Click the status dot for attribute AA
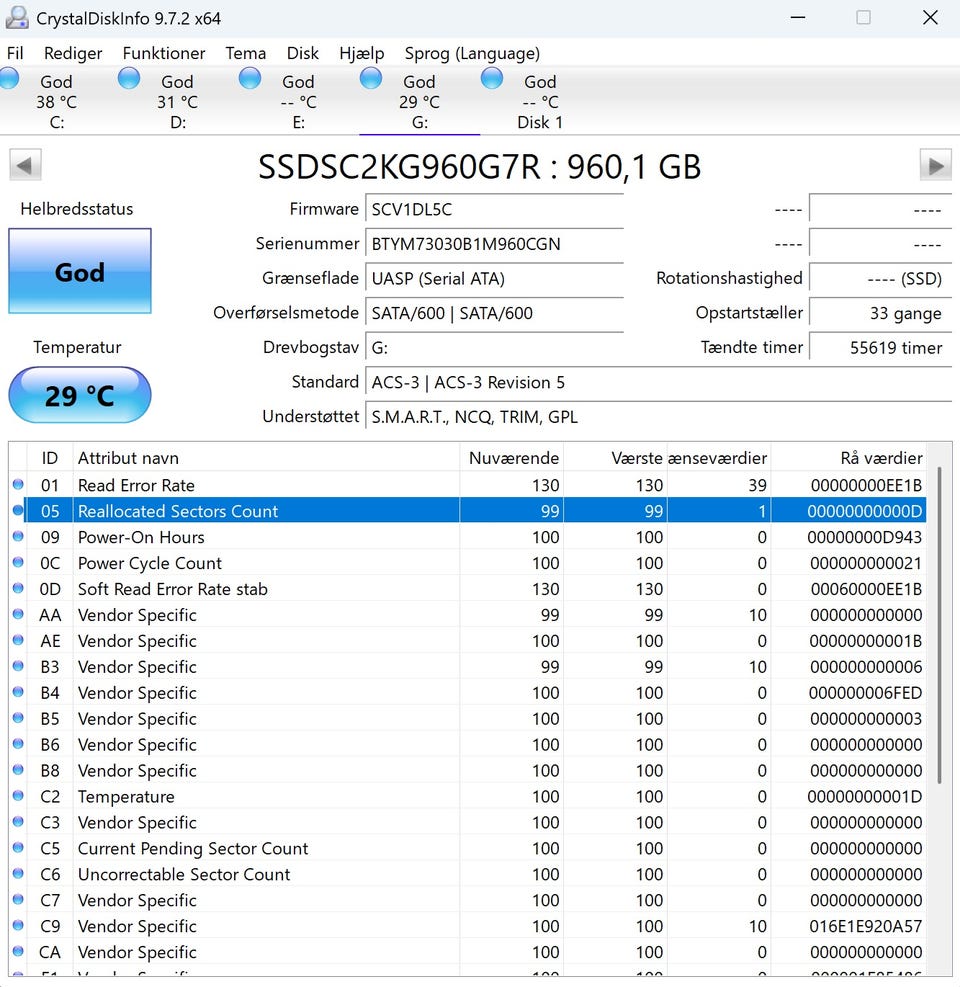The image size is (960, 987). click(18, 614)
